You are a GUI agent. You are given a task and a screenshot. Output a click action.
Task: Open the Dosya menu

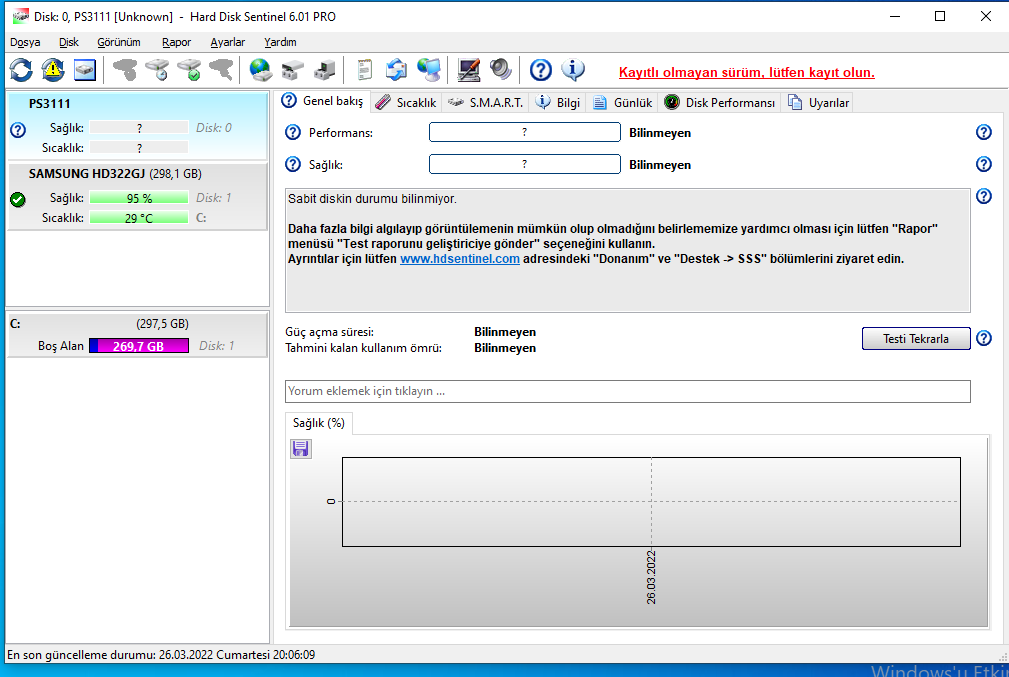25,42
